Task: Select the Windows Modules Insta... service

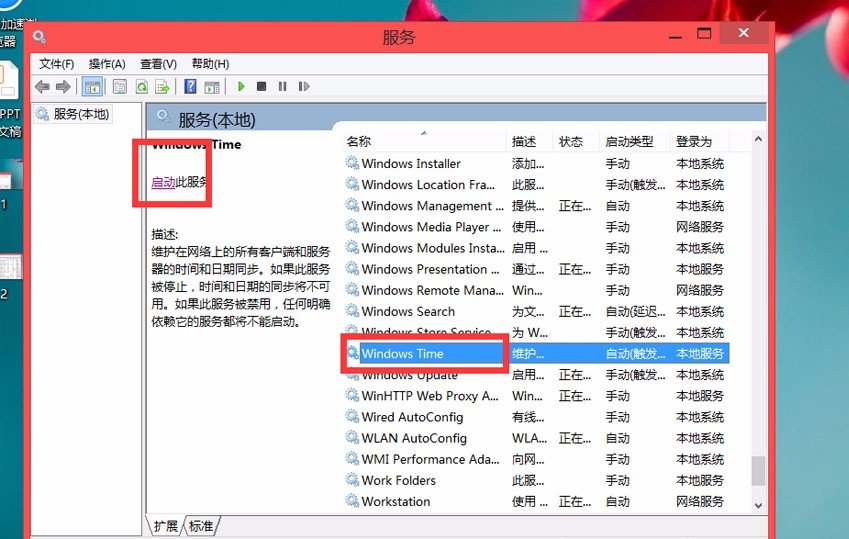Action: point(537,248)
